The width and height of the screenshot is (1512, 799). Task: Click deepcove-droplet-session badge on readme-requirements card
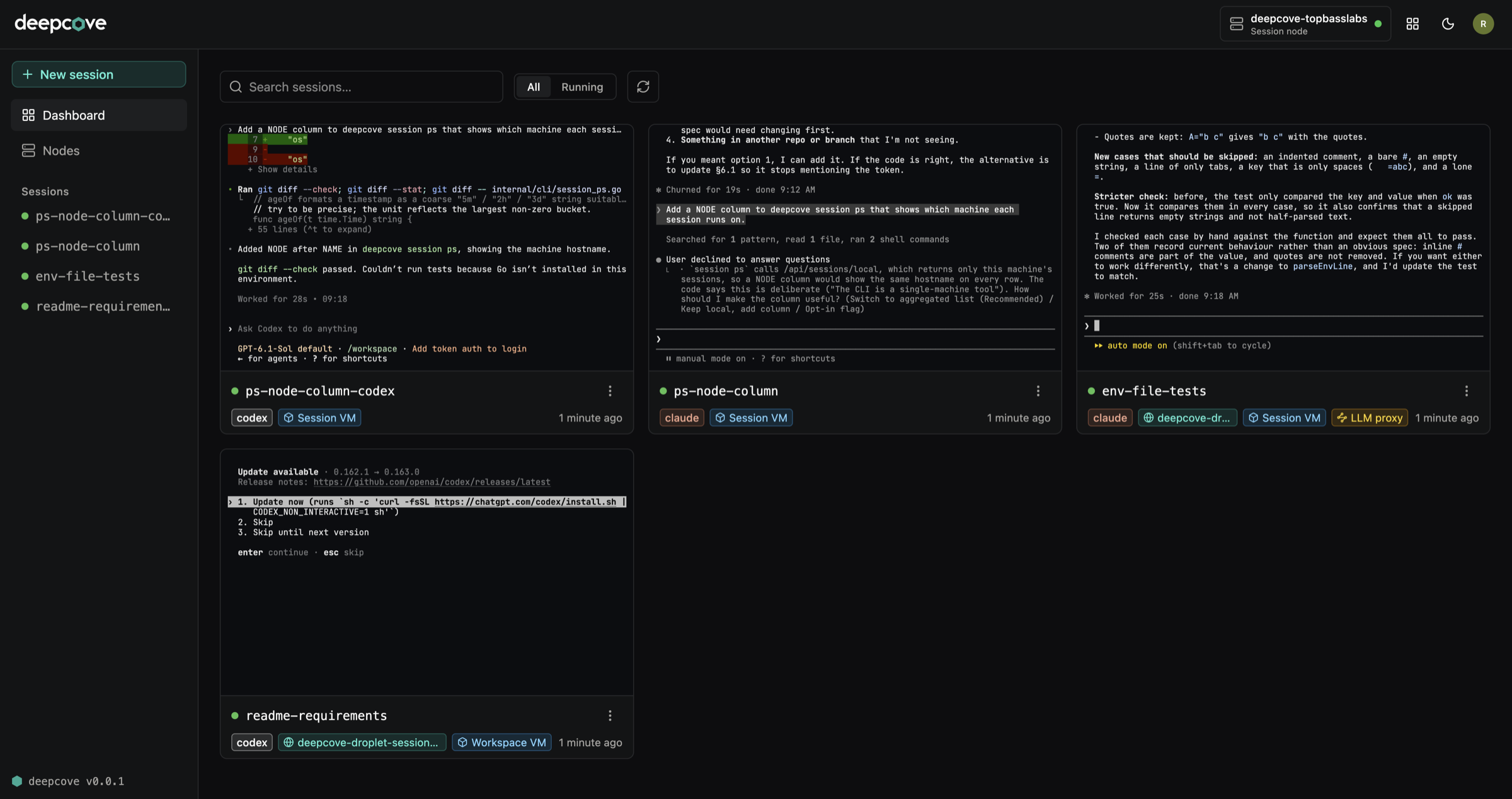(x=362, y=742)
